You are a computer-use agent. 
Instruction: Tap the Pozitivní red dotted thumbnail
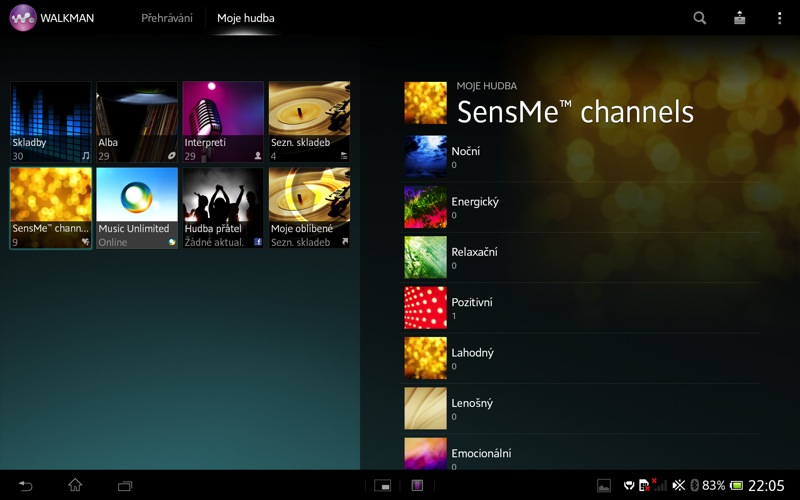426,308
